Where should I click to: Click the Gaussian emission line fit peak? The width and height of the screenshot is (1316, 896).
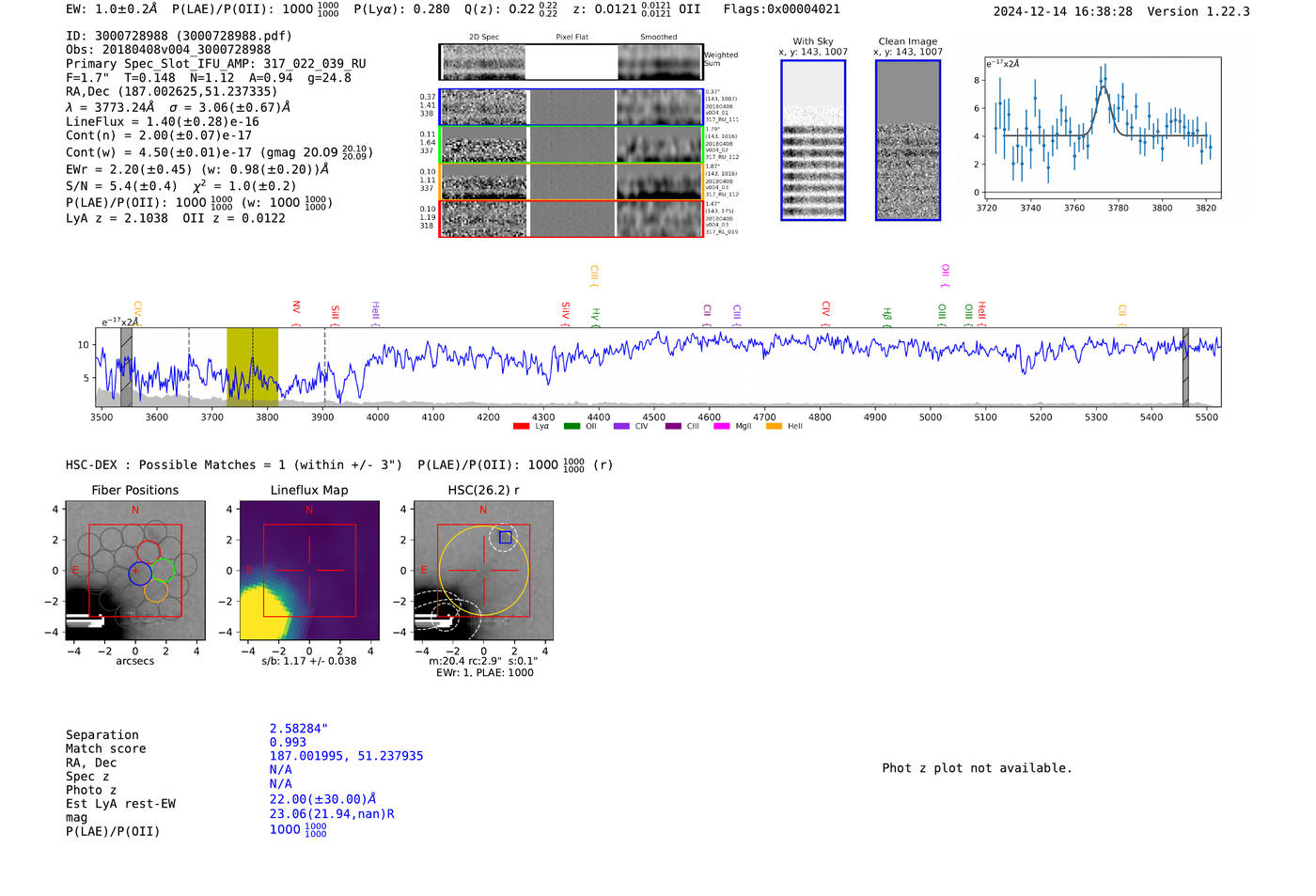point(1104,87)
